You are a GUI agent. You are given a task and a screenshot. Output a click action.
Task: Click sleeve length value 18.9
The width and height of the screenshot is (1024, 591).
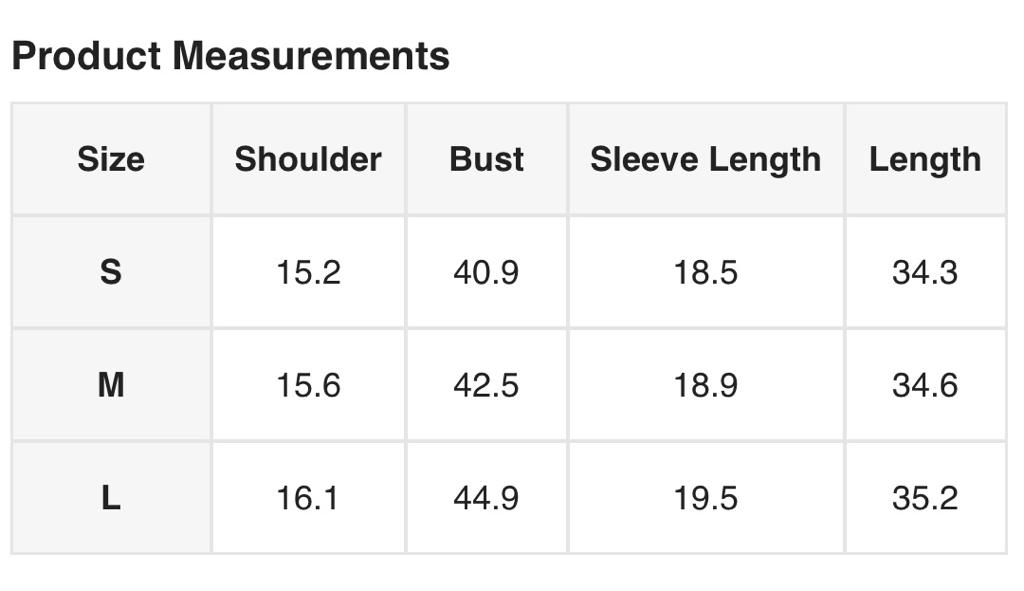click(x=705, y=384)
